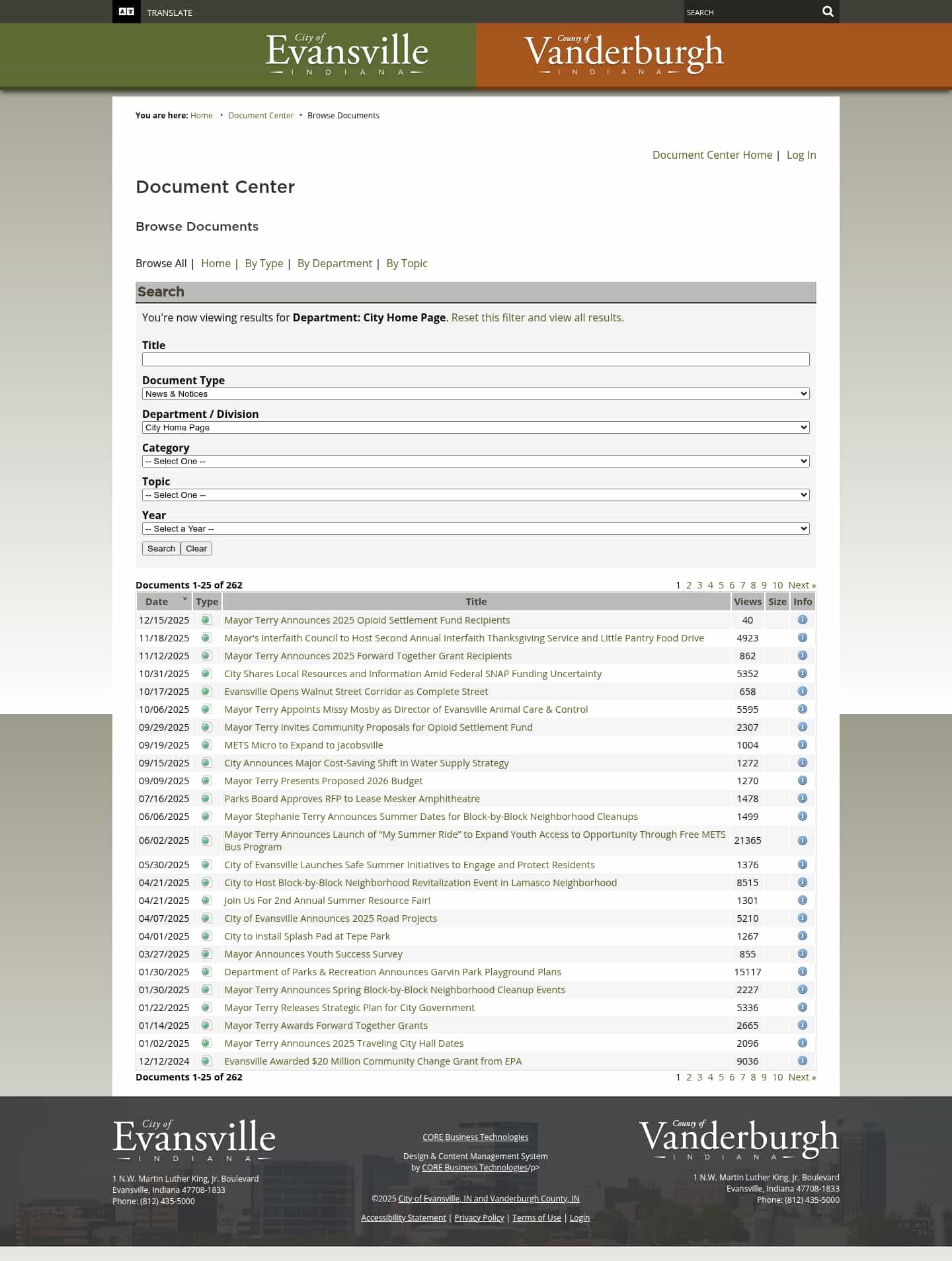The image size is (952, 1261).
Task: Open Home breadcrumb link
Action: click(202, 116)
